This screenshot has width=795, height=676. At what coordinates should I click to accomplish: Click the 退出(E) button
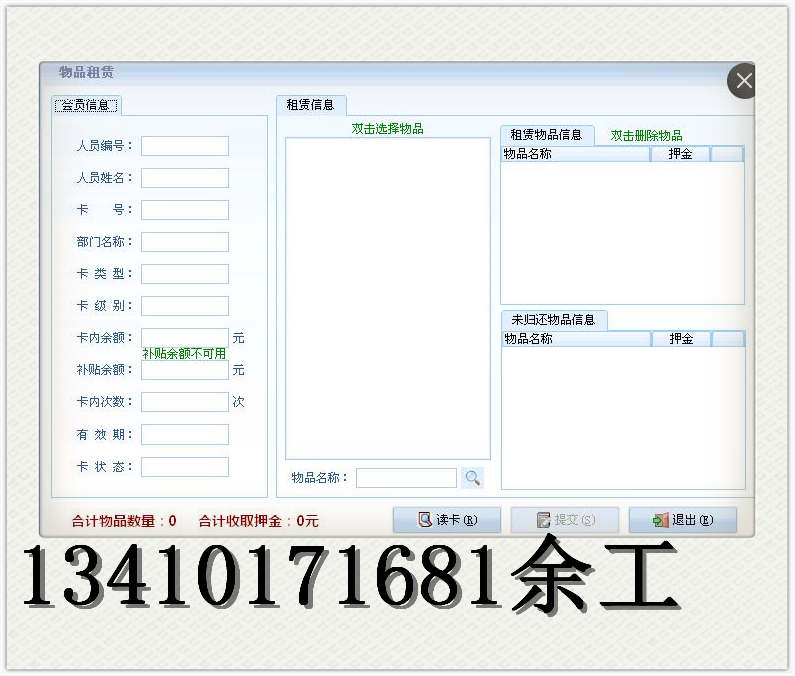(682, 520)
